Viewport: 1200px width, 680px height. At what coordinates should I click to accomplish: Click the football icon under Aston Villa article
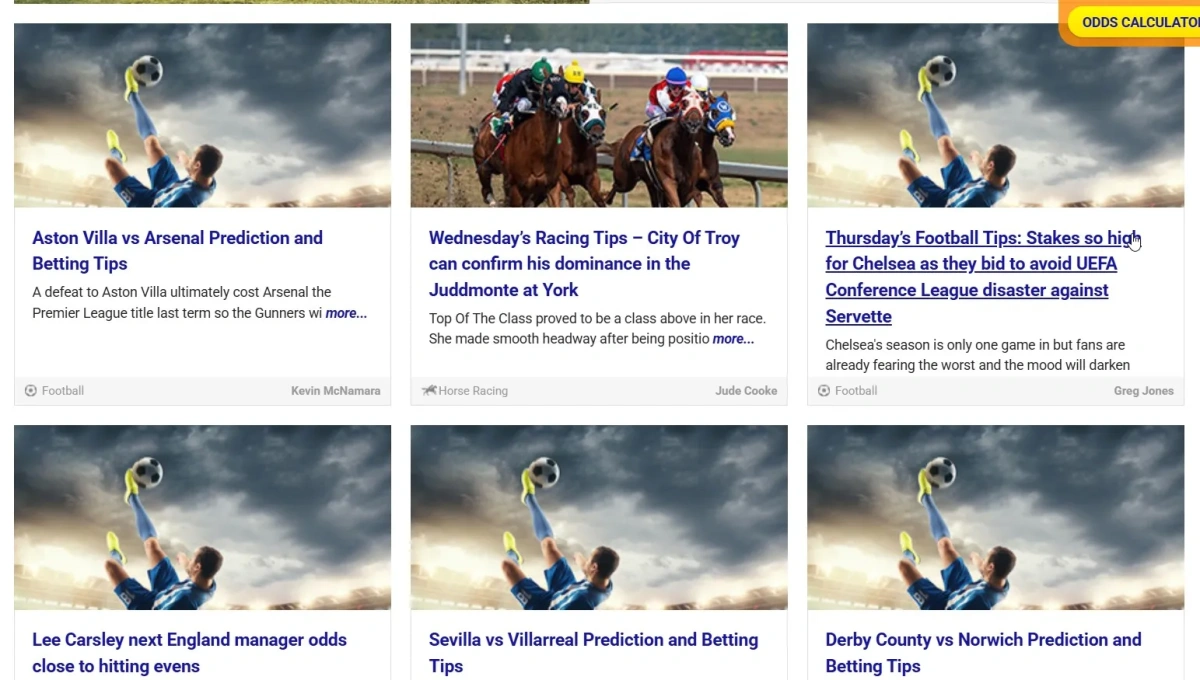[x=30, y=391]
